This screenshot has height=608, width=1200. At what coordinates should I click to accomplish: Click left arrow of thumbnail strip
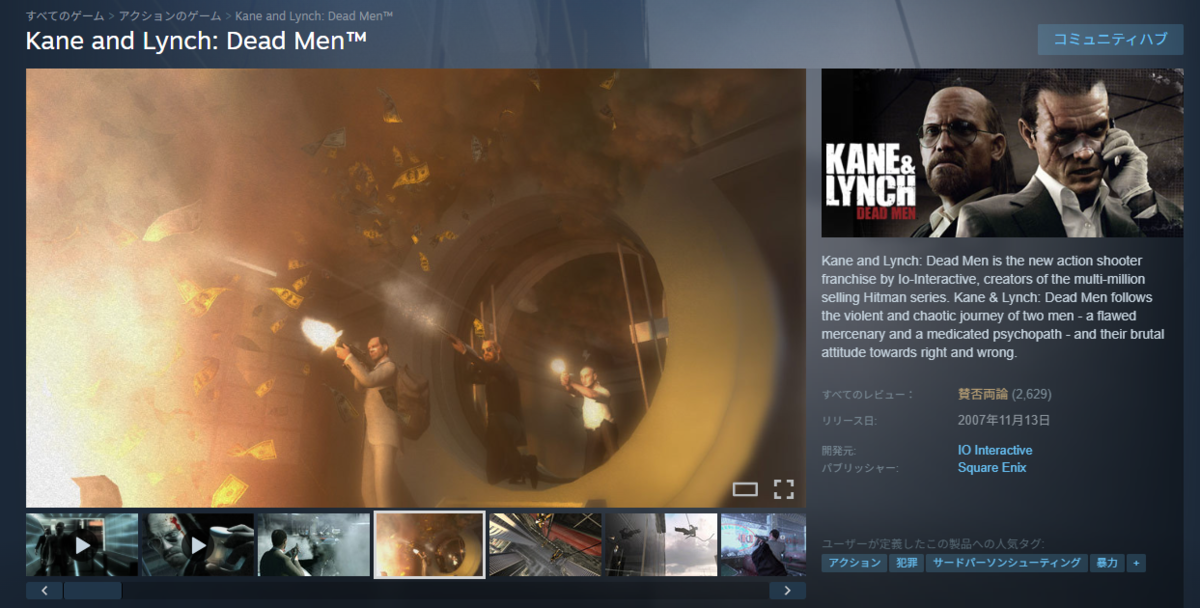tap(44, 591)
